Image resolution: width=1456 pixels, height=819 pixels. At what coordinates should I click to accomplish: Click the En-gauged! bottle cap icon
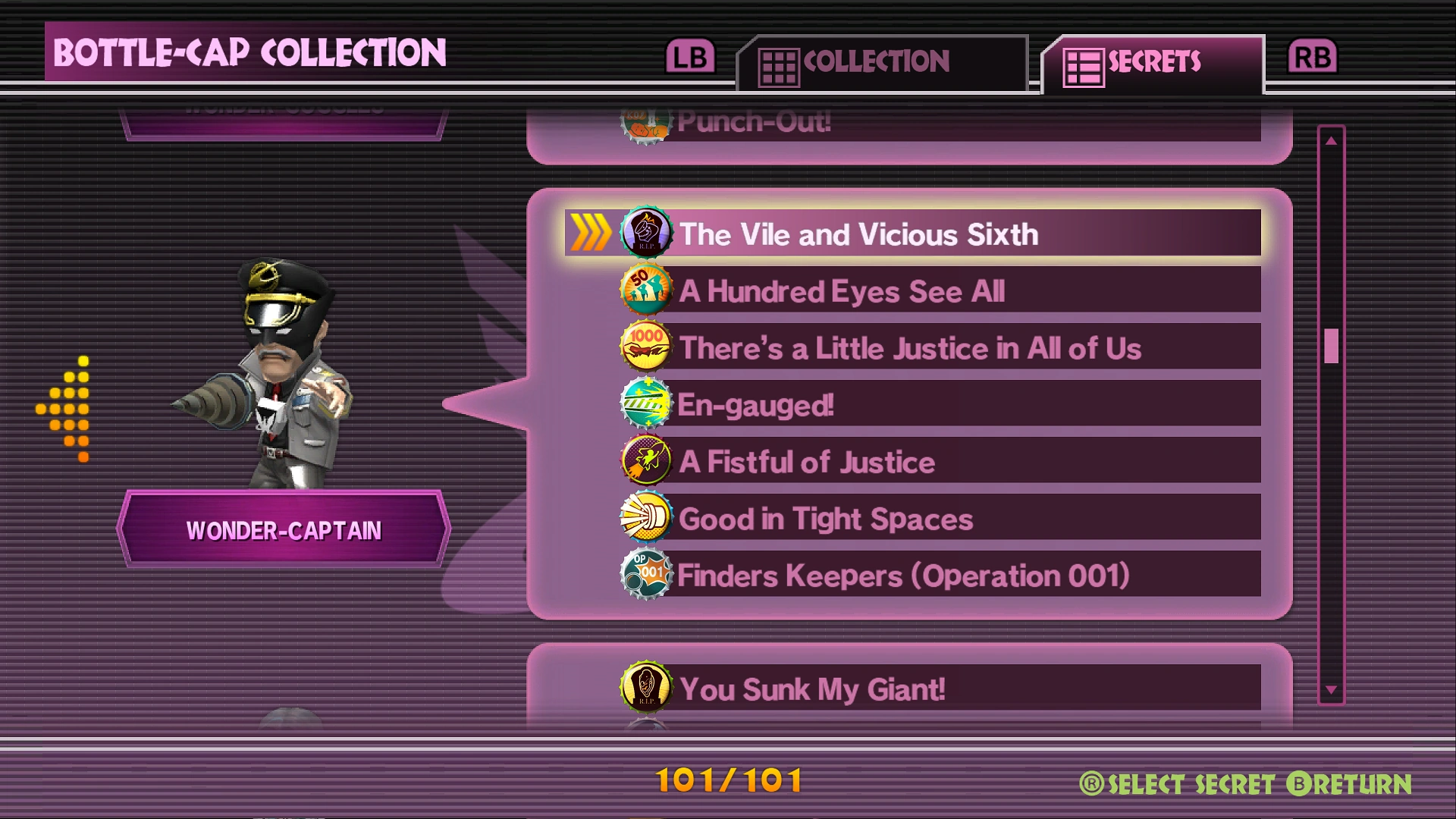pos(646,403)
